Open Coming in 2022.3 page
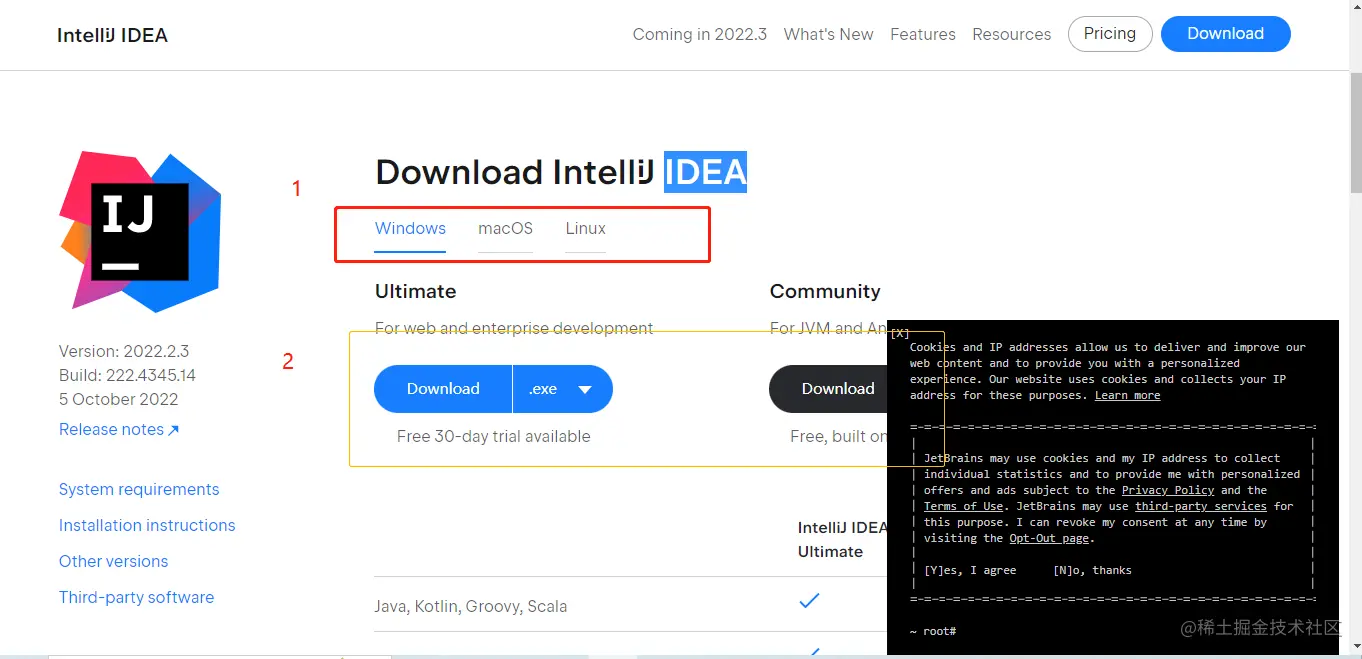Screen dimensions: 1362x659 coord(700,34)
